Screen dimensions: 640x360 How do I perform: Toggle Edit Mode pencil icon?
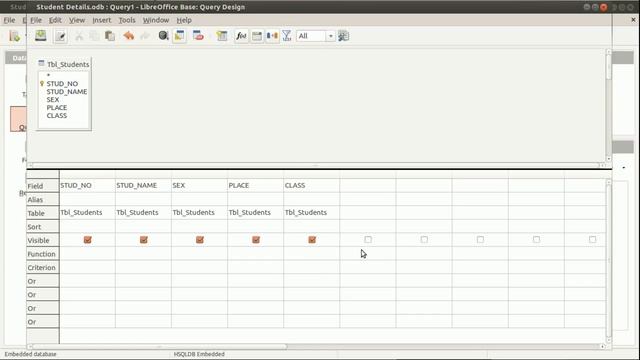point(60,36)
